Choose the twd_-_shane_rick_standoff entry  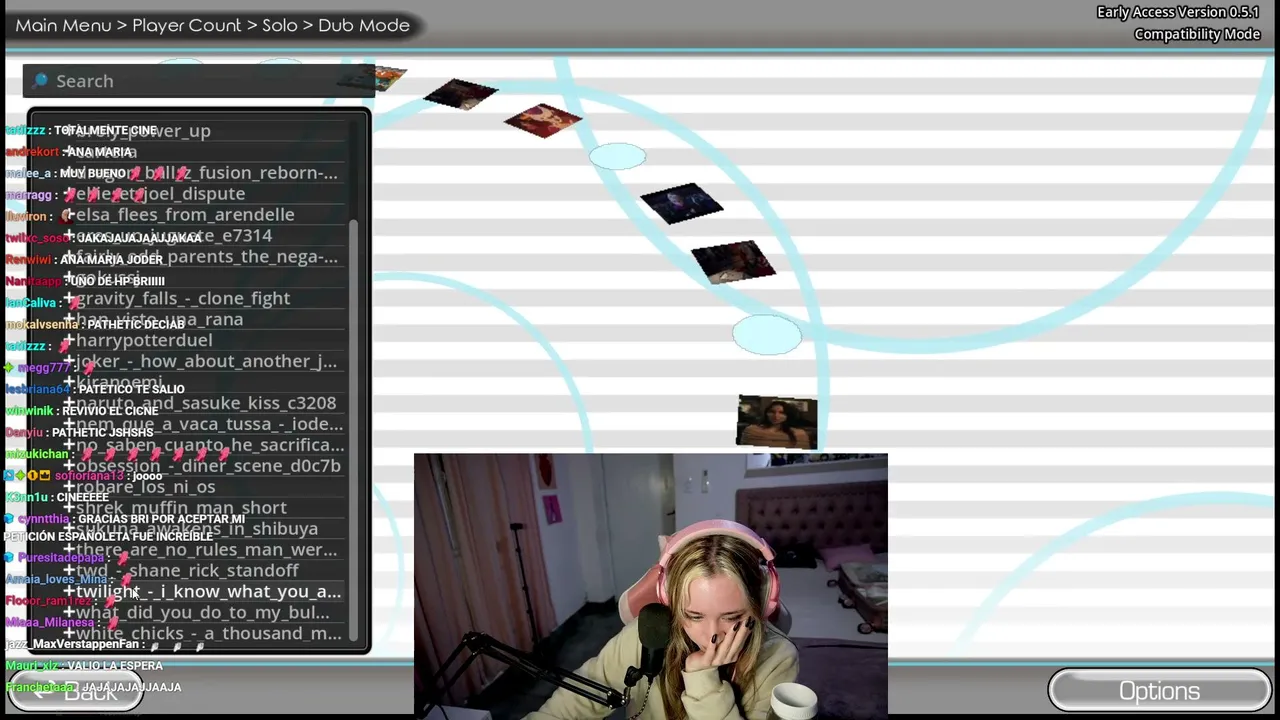[203, 571]
